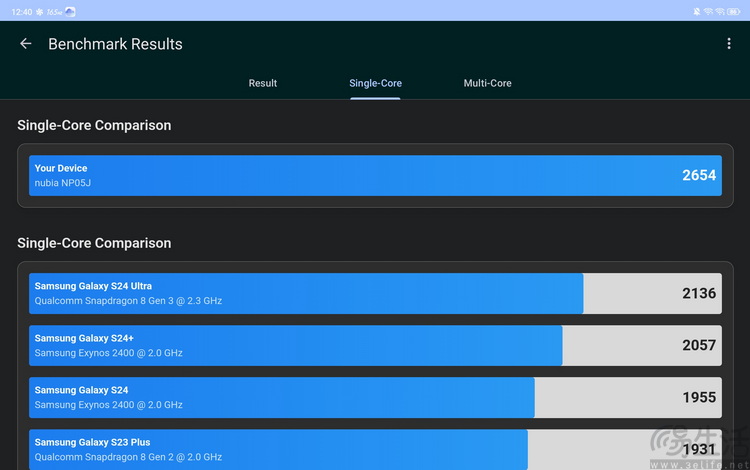Click 'Qualcomm Snapdragon 8 Gen 2 @ 2.0 GHz' text
Screen dimensions: 750x470
point(128,457)
